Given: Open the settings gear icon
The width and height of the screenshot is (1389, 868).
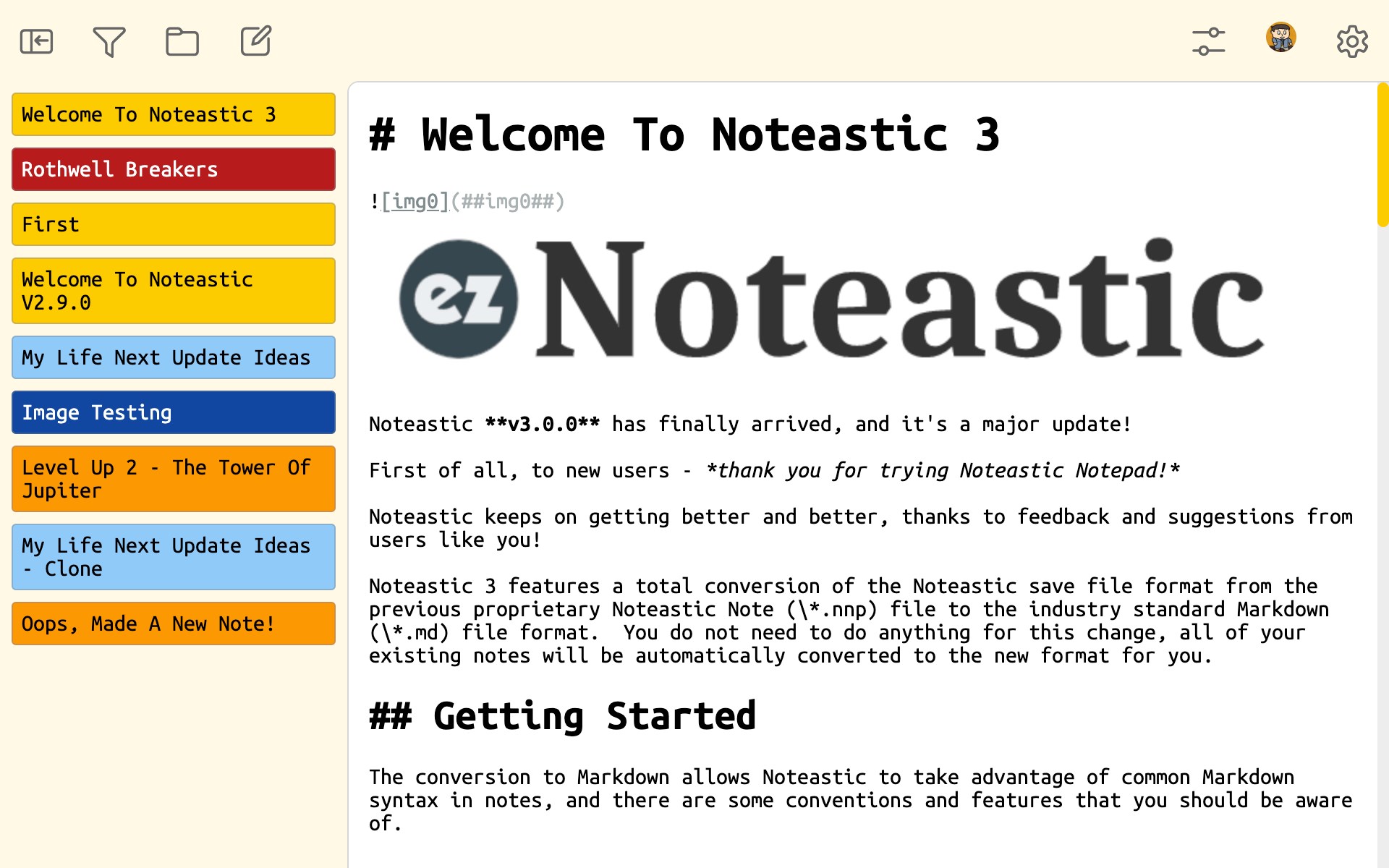Looking at the screenshot, I should tap(1351, 41).
